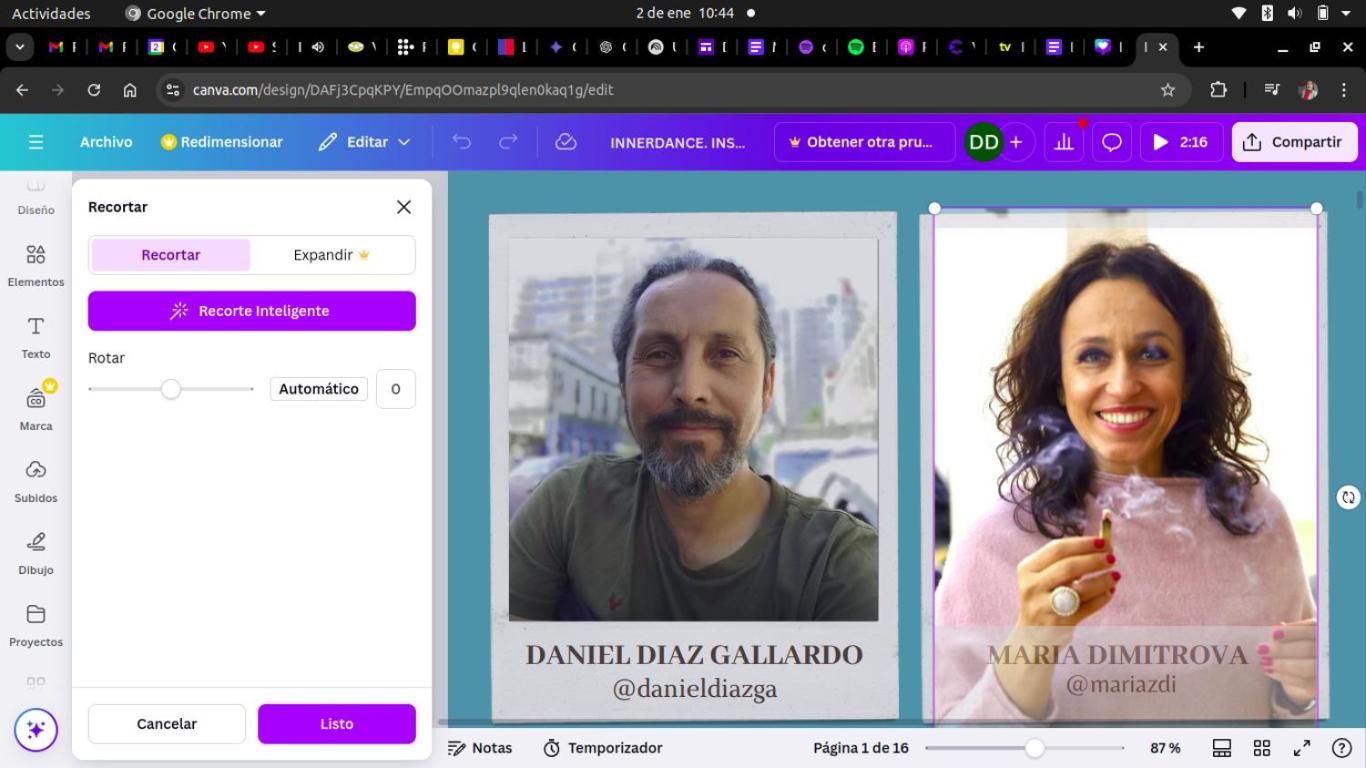Open the Dibujo drawing tool

coord(36,553)
